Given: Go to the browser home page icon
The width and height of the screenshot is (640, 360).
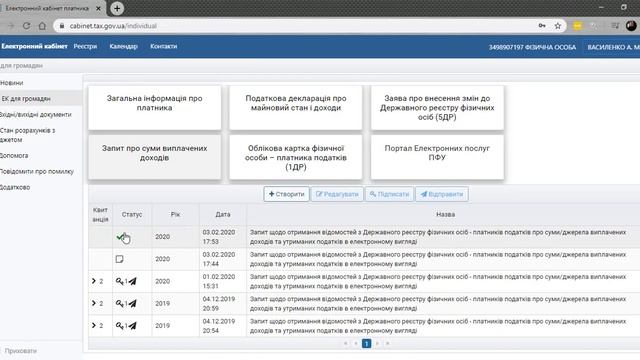Looking at the screenshot, I should coord(42,26).
